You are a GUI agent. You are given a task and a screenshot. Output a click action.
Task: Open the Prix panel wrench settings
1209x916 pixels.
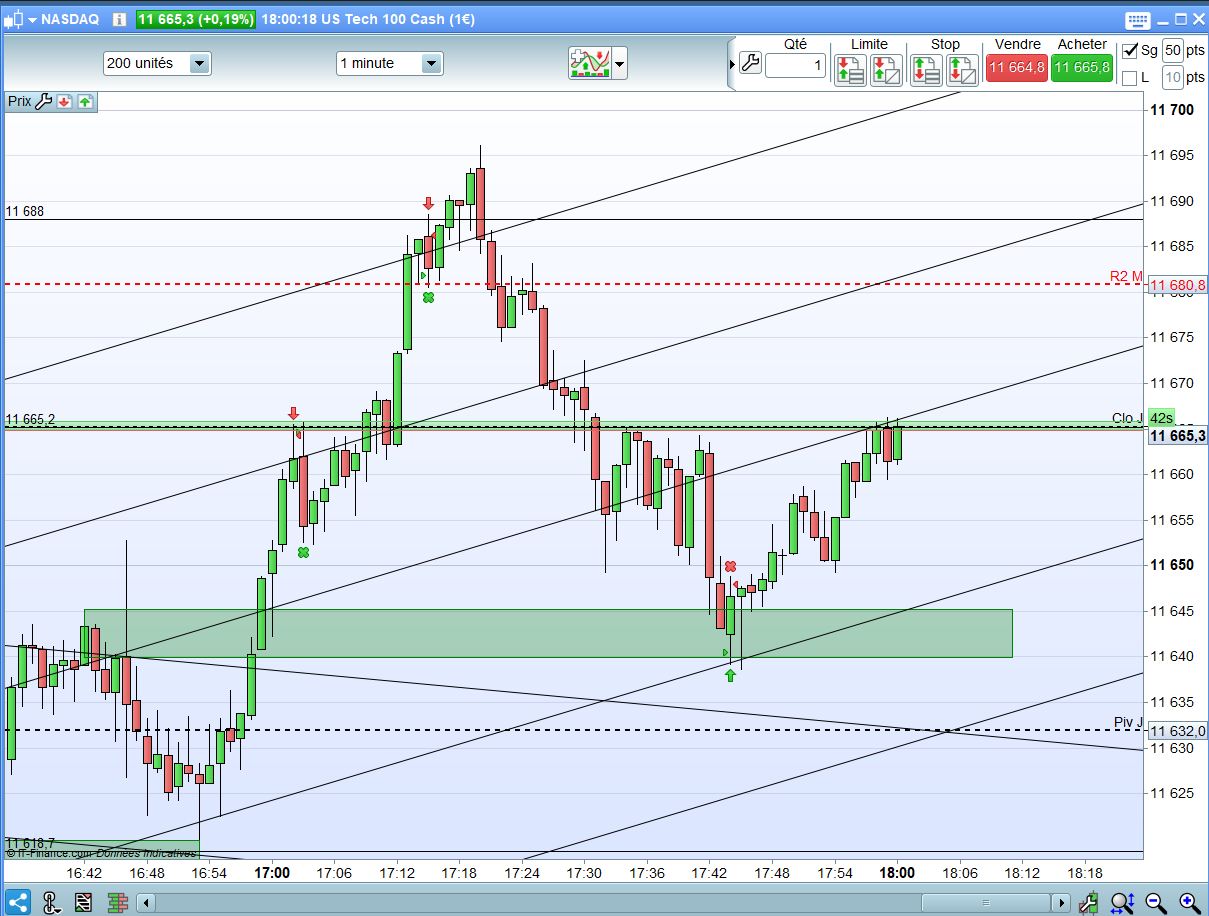pos(43,101)
